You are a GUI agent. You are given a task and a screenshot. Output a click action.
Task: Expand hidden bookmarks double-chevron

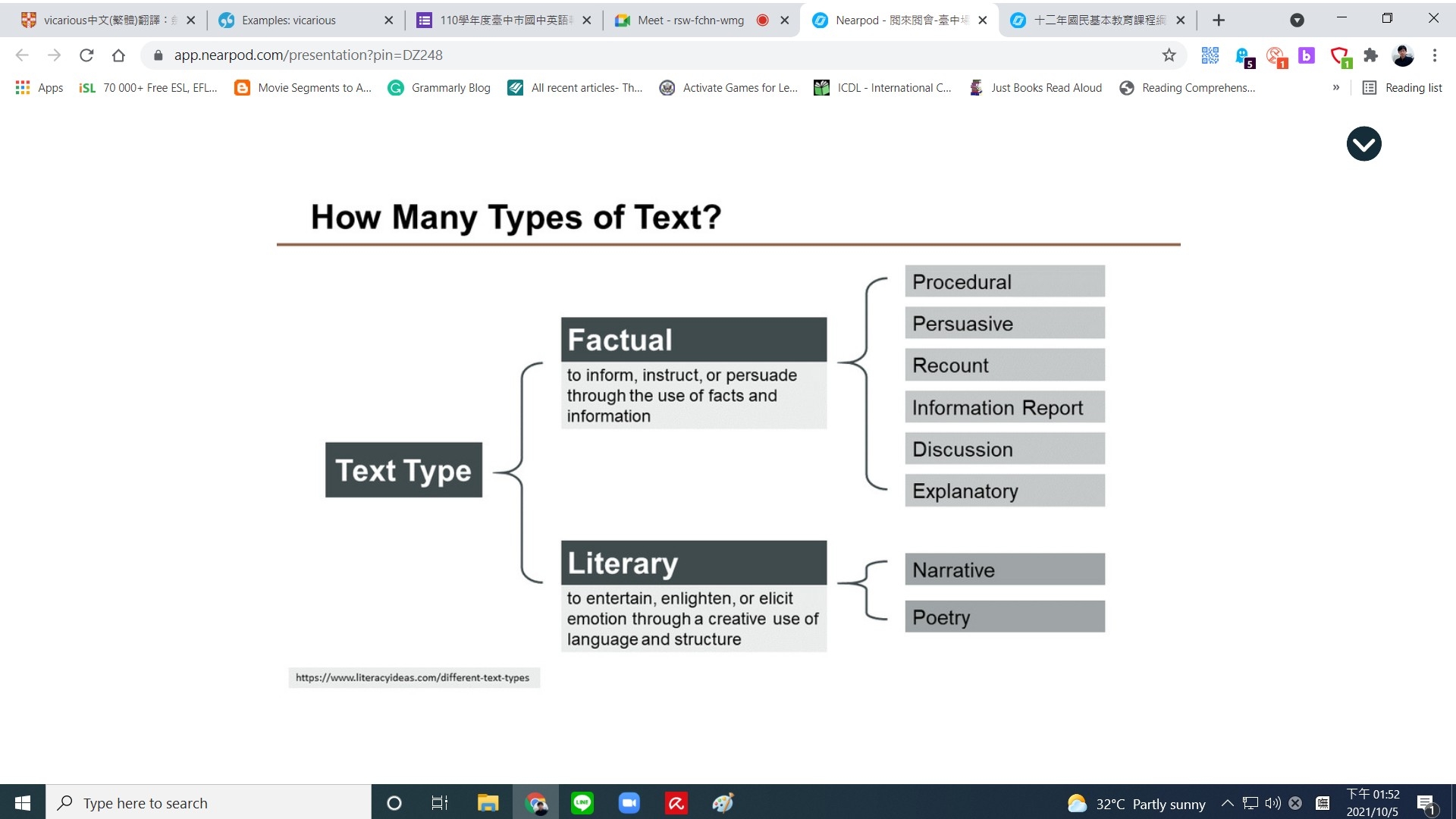(1336, 88)
